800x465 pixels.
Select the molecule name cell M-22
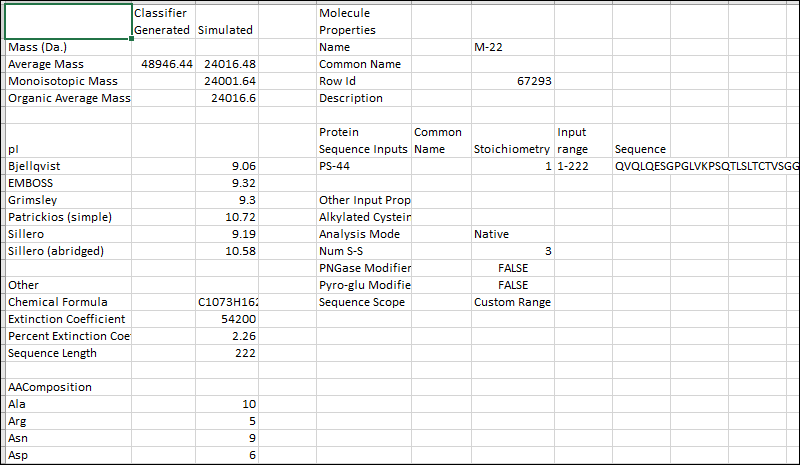click(x=511, y=47)
